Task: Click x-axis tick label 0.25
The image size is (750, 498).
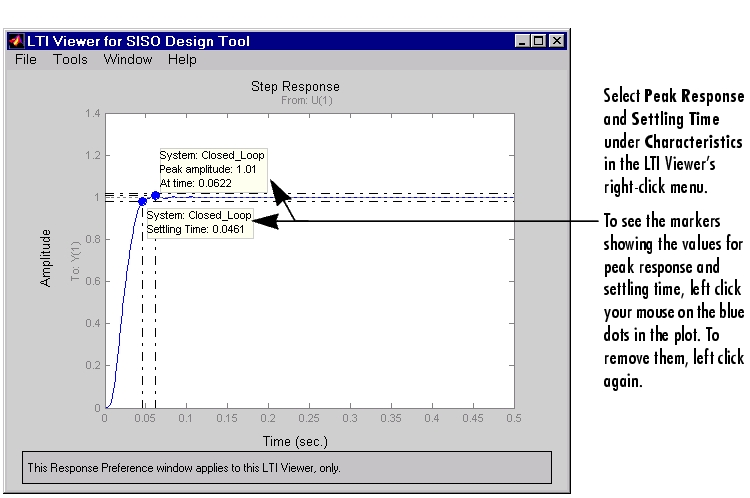Action: pyautogui.click(x=309, y=418)
